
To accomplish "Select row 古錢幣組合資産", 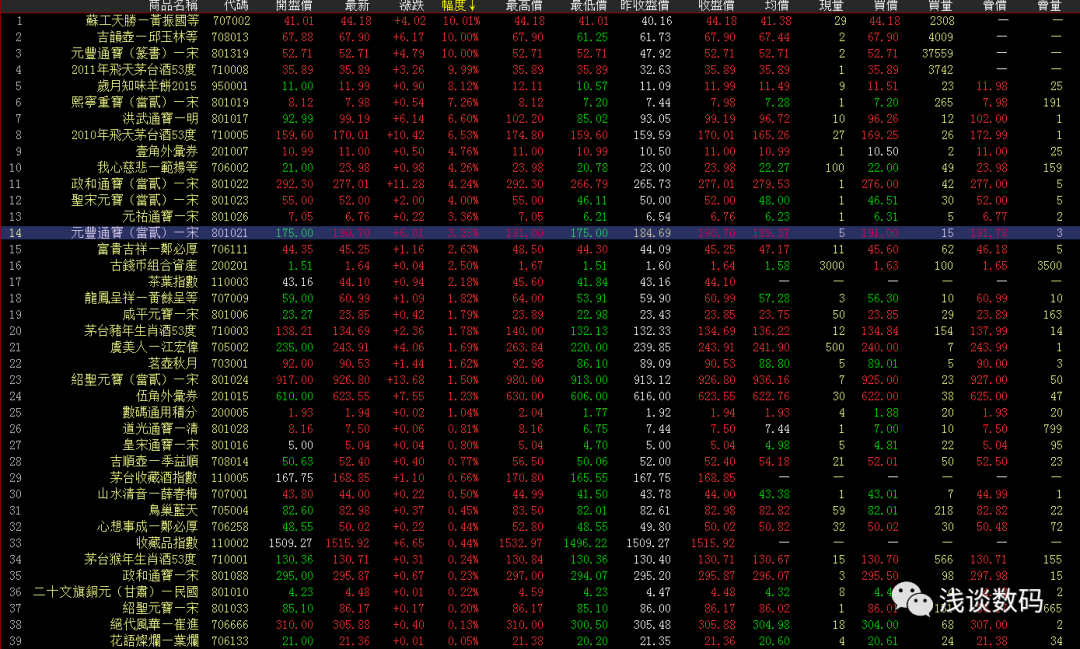I will 540,266.
